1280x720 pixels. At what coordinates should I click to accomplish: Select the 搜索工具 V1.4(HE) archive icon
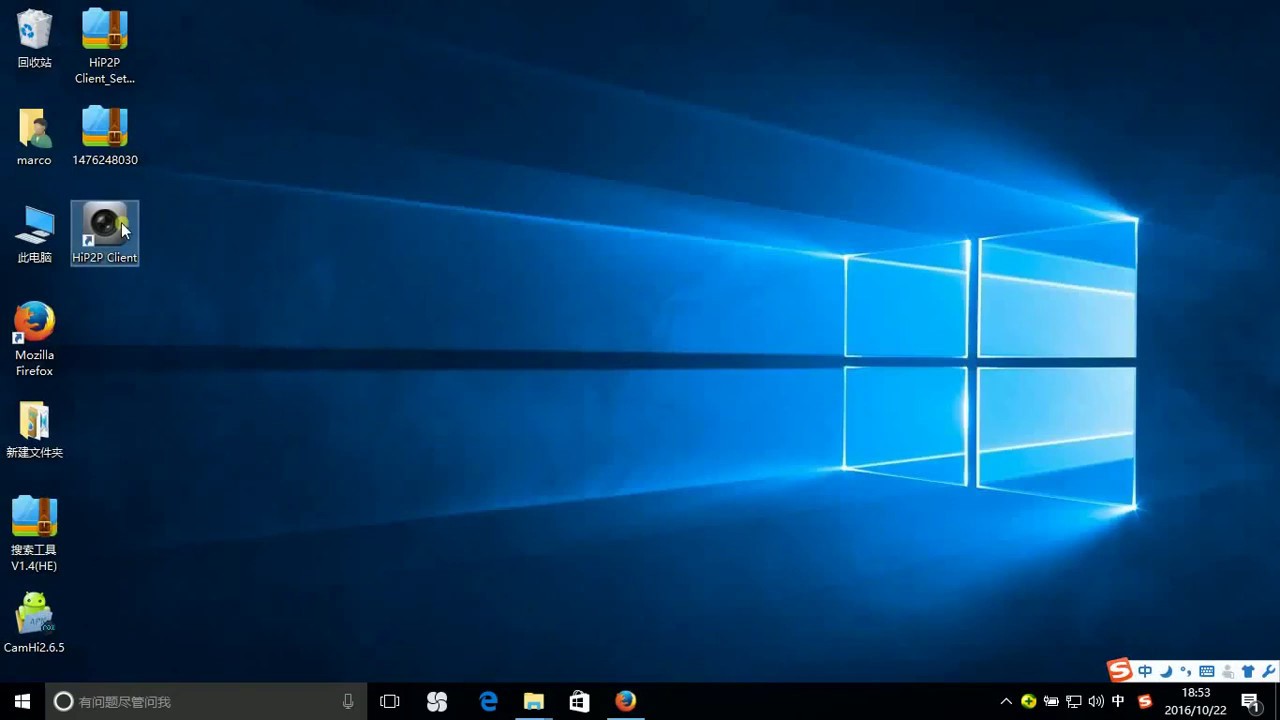34,534
